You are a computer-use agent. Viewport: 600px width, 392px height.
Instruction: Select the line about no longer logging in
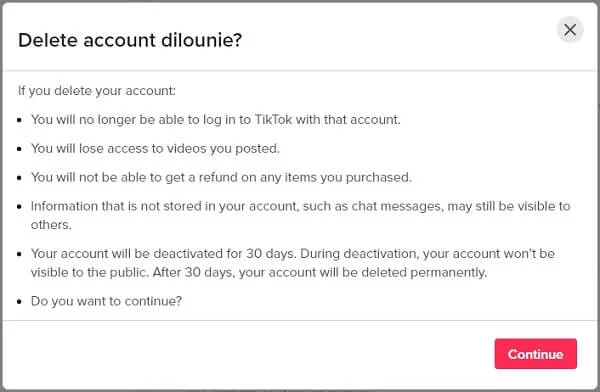click(215, 119)
